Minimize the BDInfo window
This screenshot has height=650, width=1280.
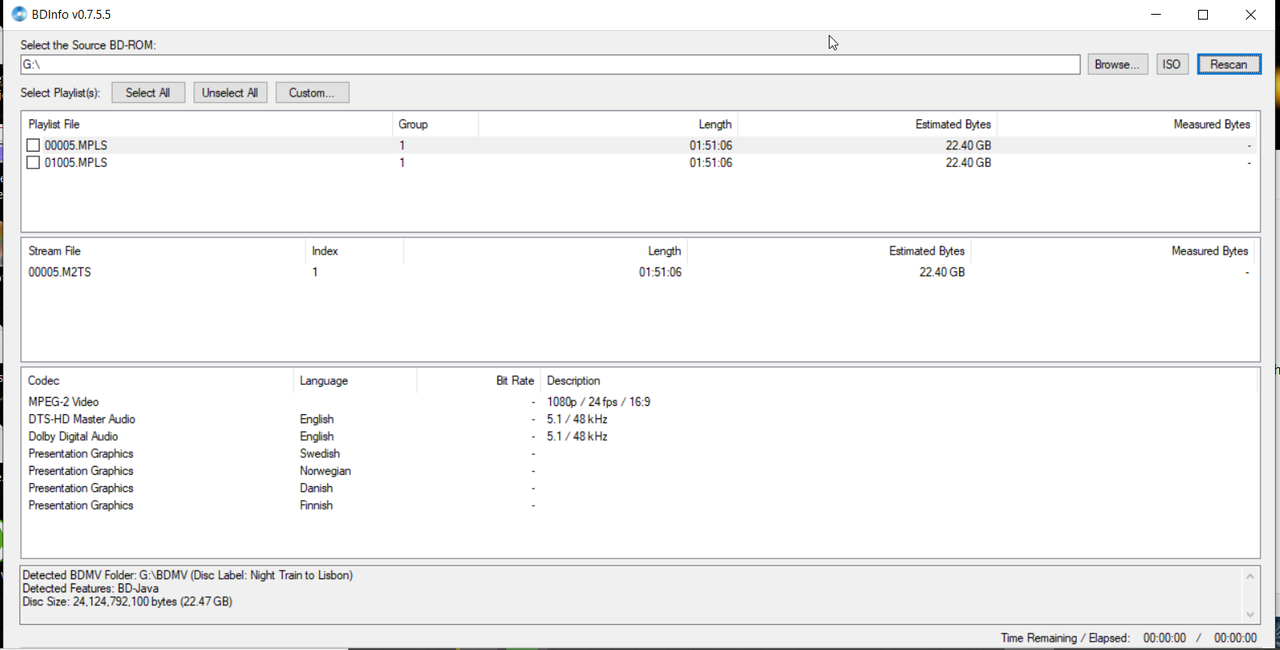pyautogui.click(x=1156, y=15)
